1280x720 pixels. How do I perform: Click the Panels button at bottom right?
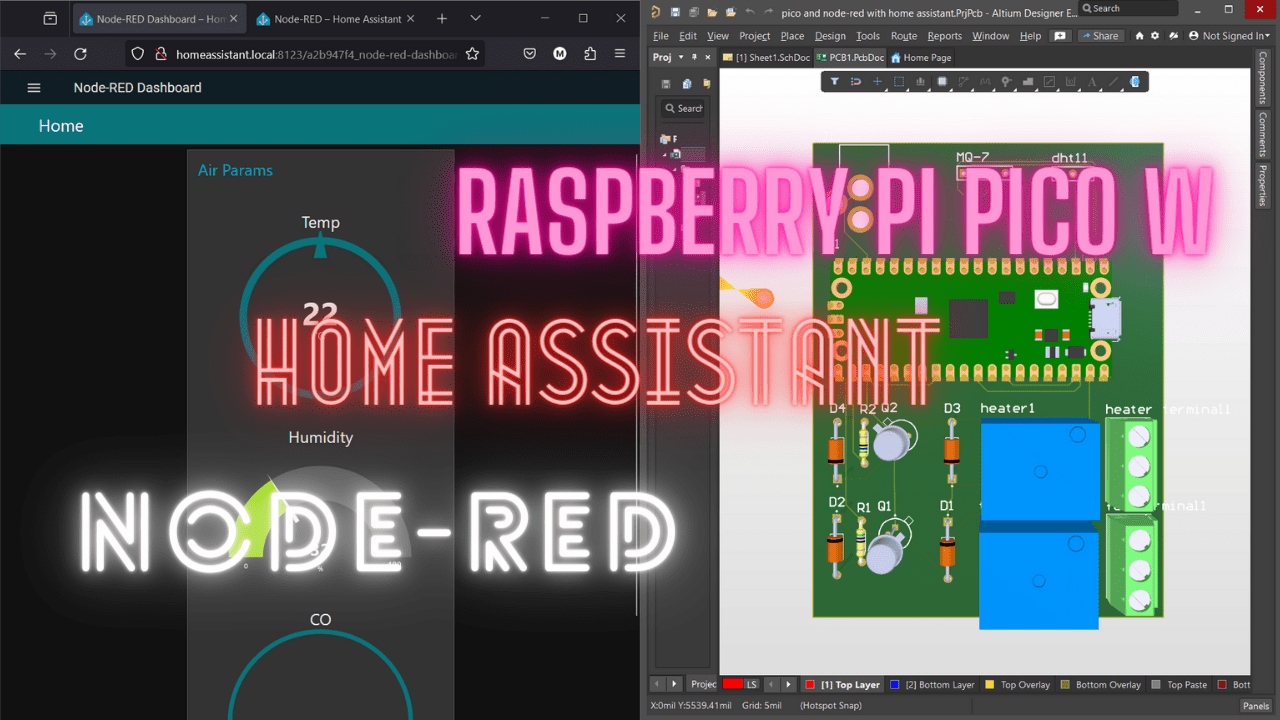[1255, 705]
